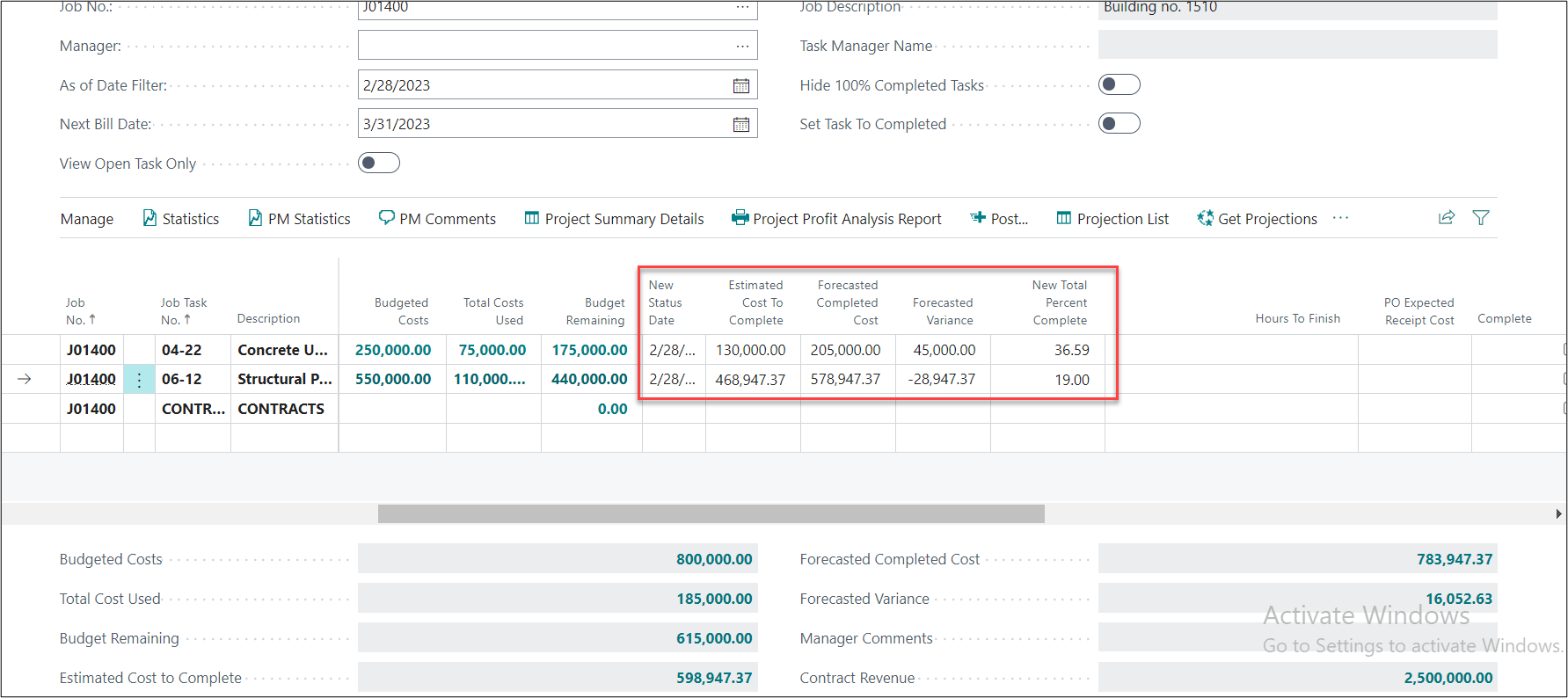Open the Manage menu

pos(87,219)
